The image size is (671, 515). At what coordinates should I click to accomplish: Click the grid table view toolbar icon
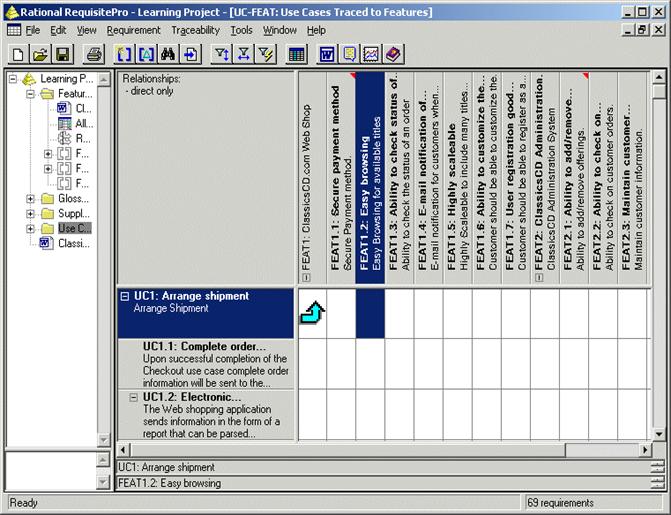click(297, 54)
